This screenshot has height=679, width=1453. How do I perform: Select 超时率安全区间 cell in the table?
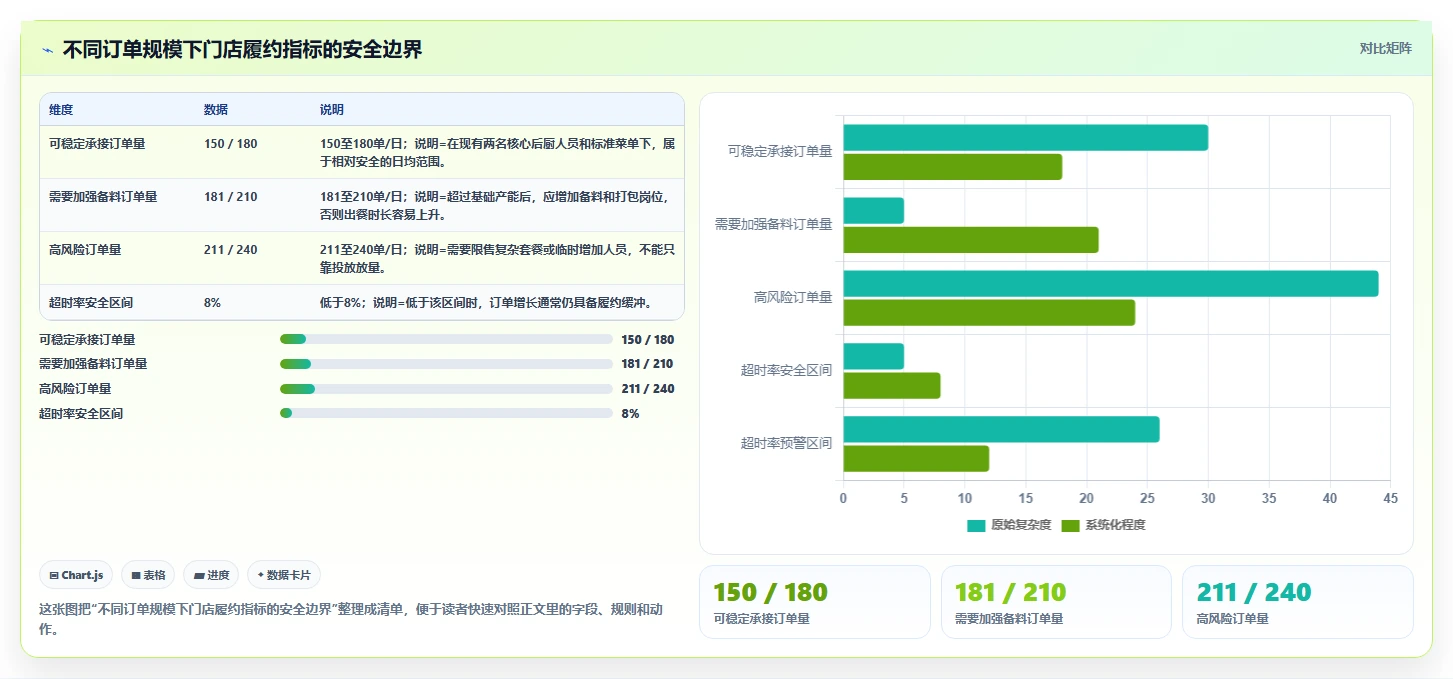[91, 303]
